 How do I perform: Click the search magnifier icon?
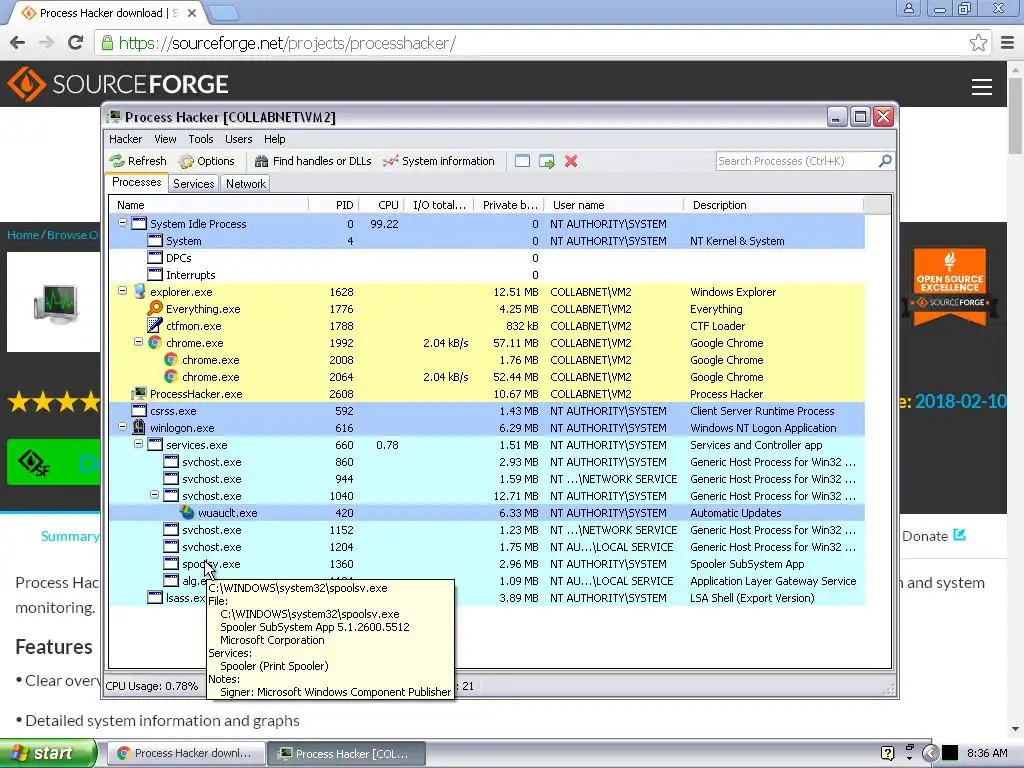point(885,161)
